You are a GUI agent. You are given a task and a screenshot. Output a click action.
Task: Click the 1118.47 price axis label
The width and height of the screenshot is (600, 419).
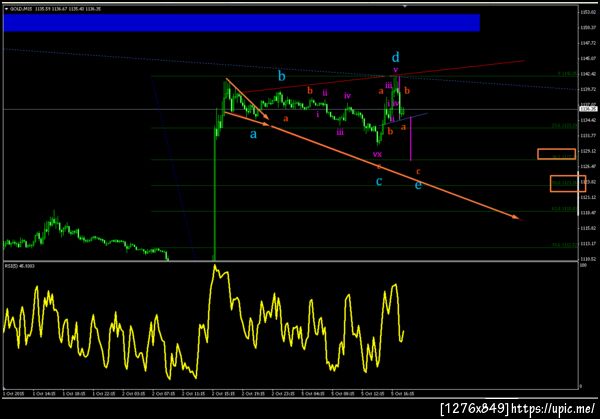click(x=588, y=213)
